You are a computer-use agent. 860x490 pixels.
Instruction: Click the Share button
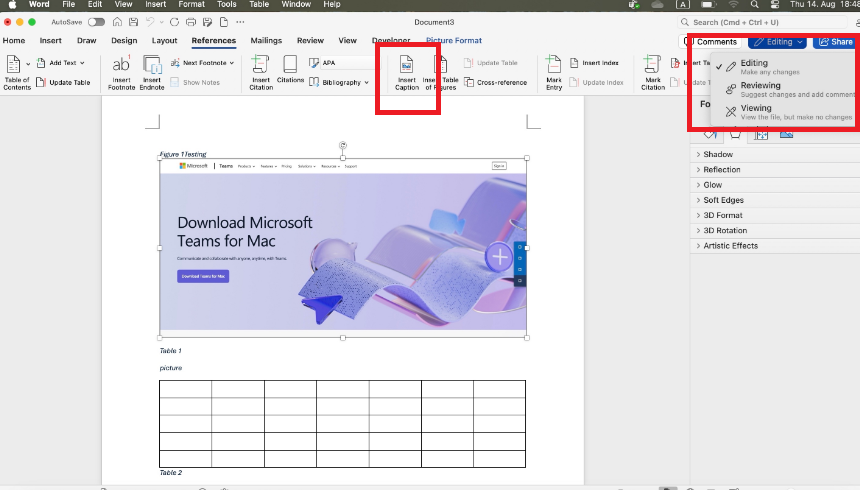(836, 42)
